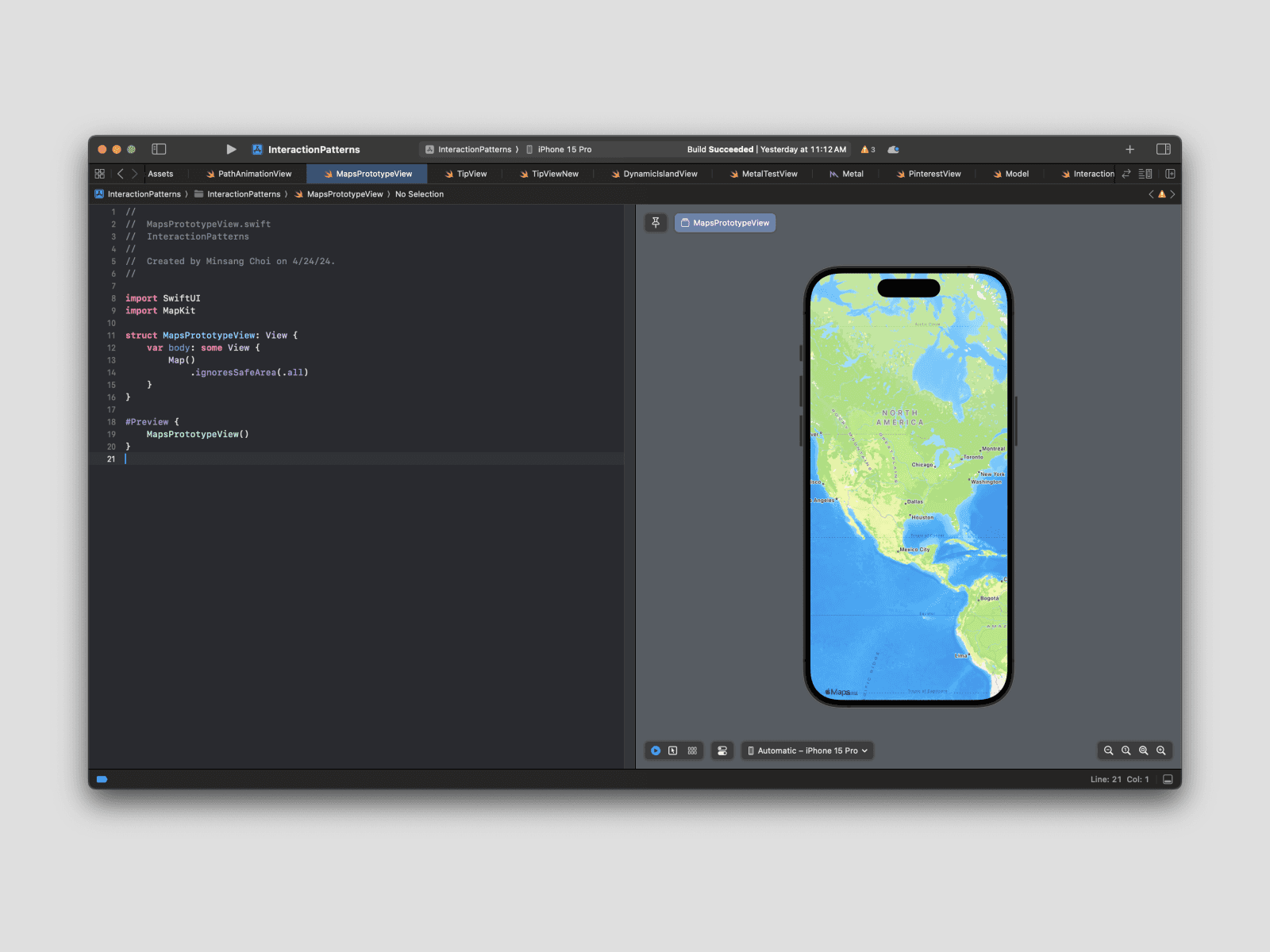Run the InteractionPatterns project
The height and width of the screenshot is (952, 1270).
click(231, 149)
